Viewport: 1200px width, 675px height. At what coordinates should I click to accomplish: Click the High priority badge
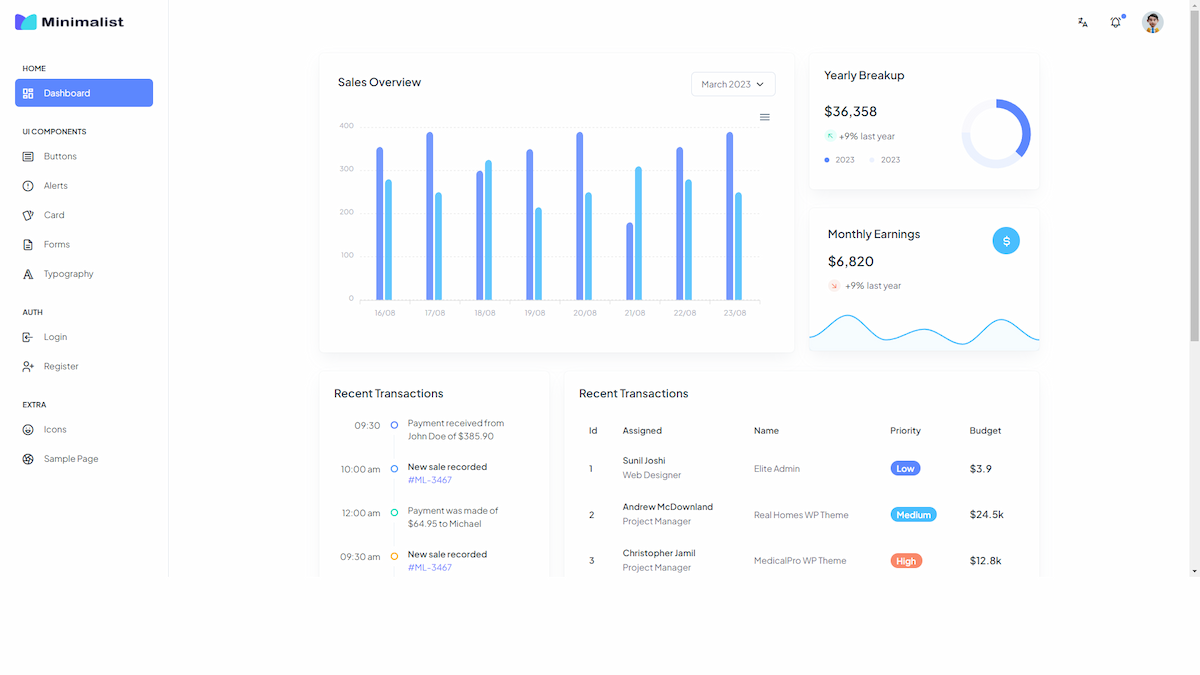click(906, 561)
